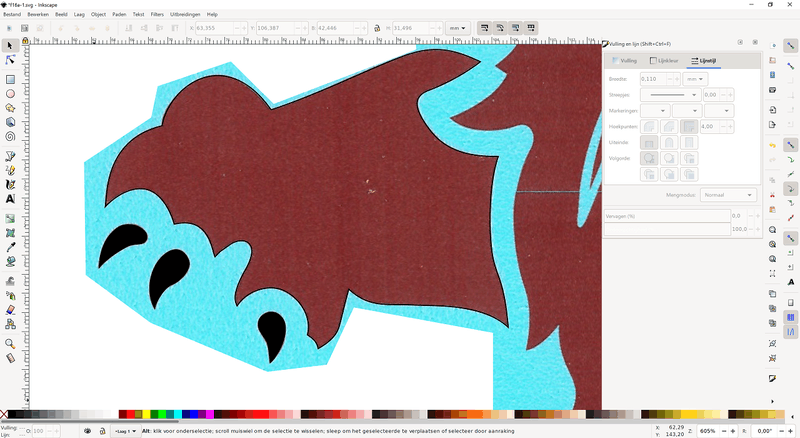Enable the miter join corner style
Screen dimensions: 800x438
pyautogui.click(x=689, y=127)
